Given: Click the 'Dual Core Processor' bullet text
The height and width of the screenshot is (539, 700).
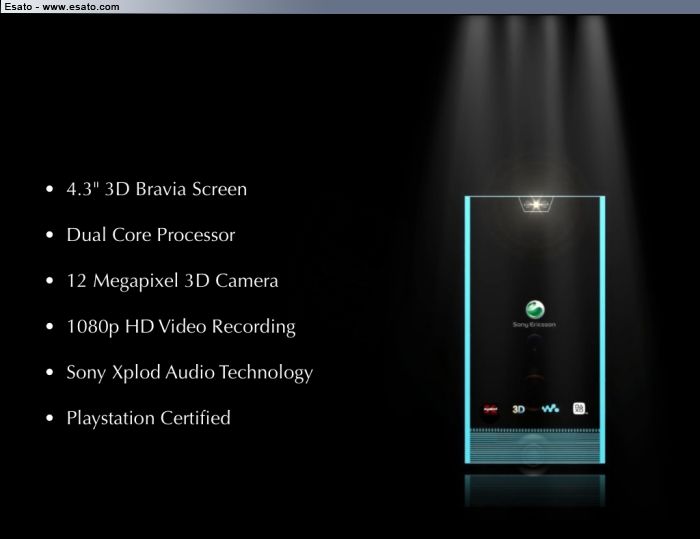Looking at the screenshot, I should (x=150, y=235).
